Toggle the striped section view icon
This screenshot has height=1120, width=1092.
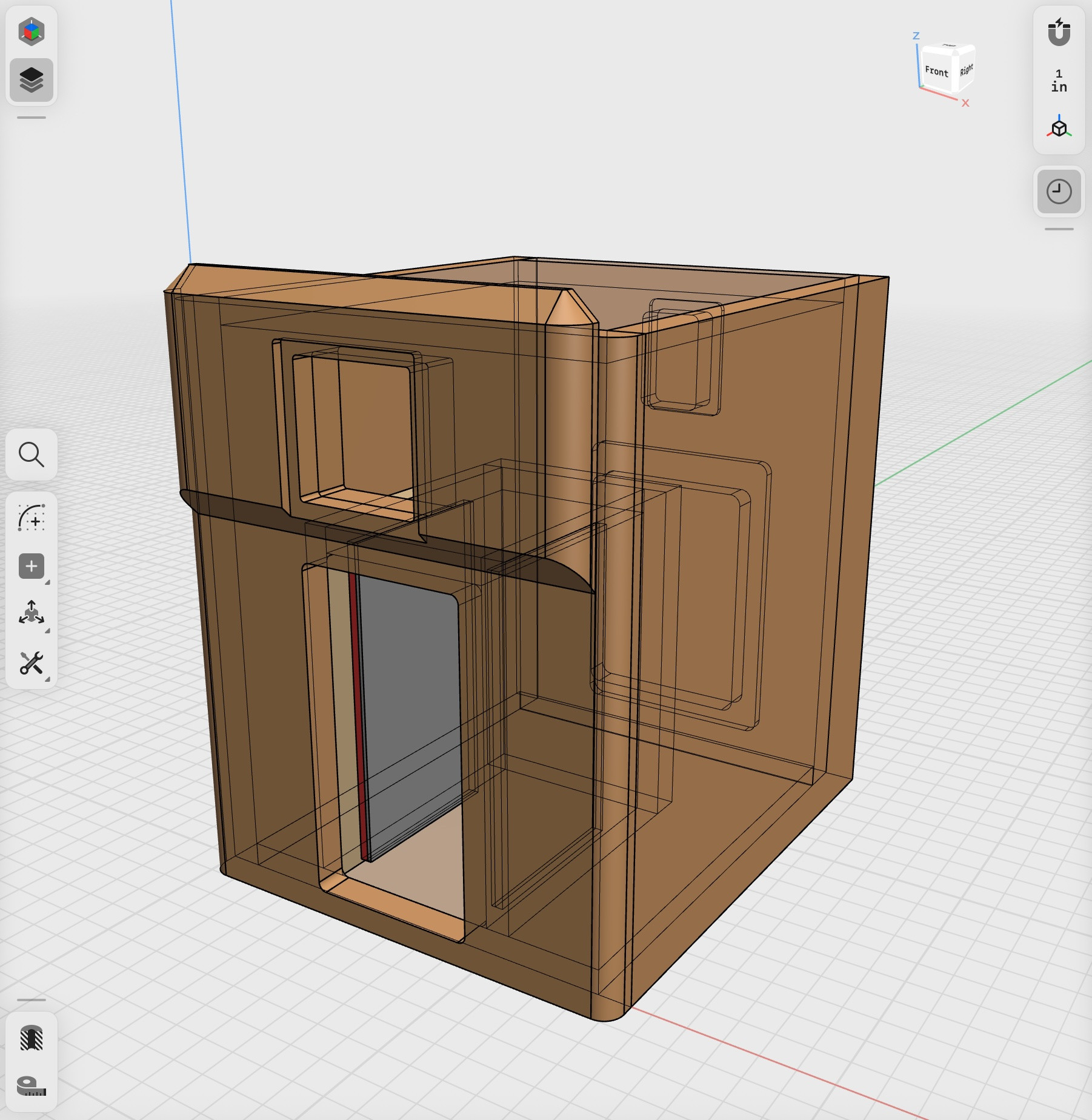32,1038
